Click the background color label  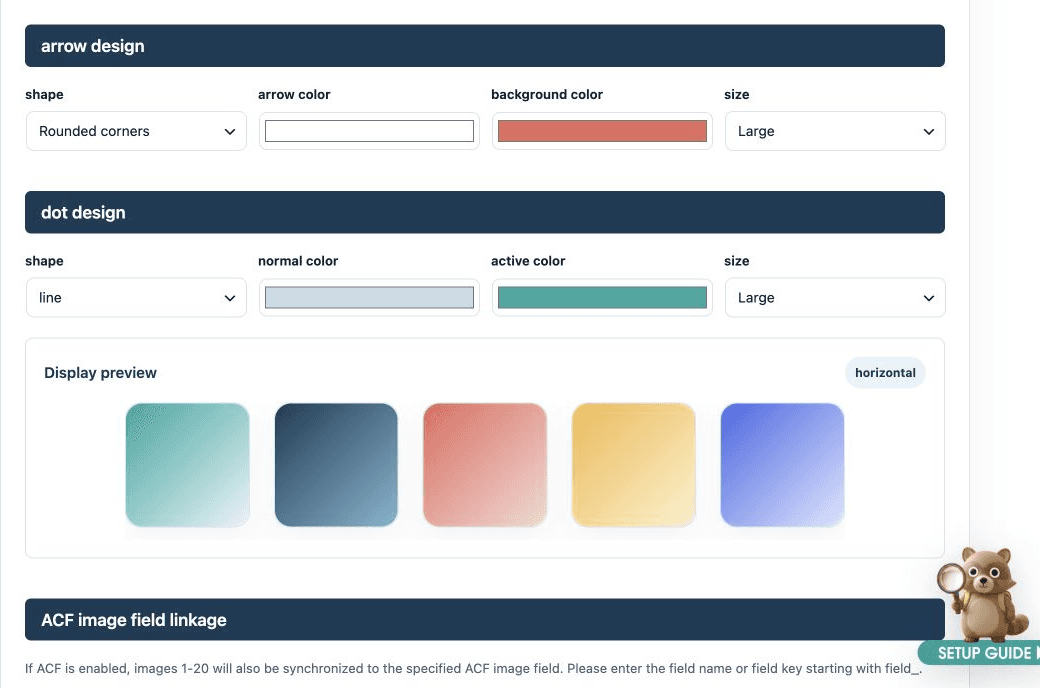coord(547,94)
